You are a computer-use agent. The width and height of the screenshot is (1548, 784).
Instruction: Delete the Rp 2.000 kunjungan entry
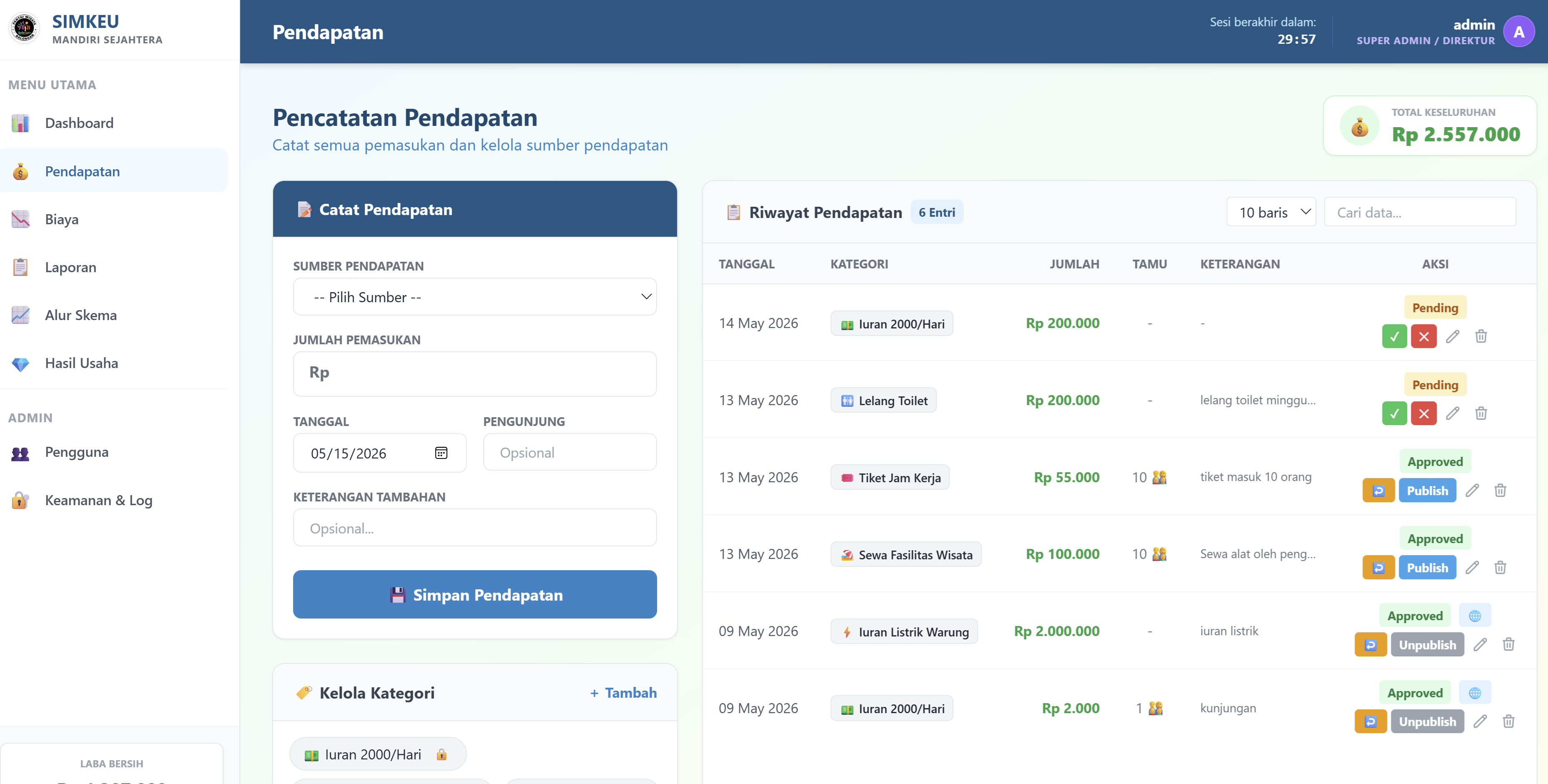point(1508,721)
